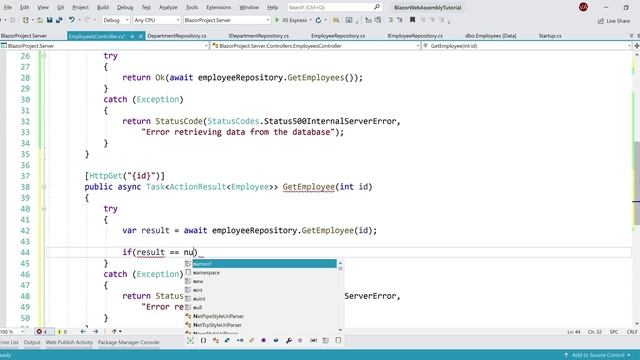Image resolution: width=640 pixels, height=360 pixels.
Task: Open the Debug configuration dropdown
Action: coord(116,20)
